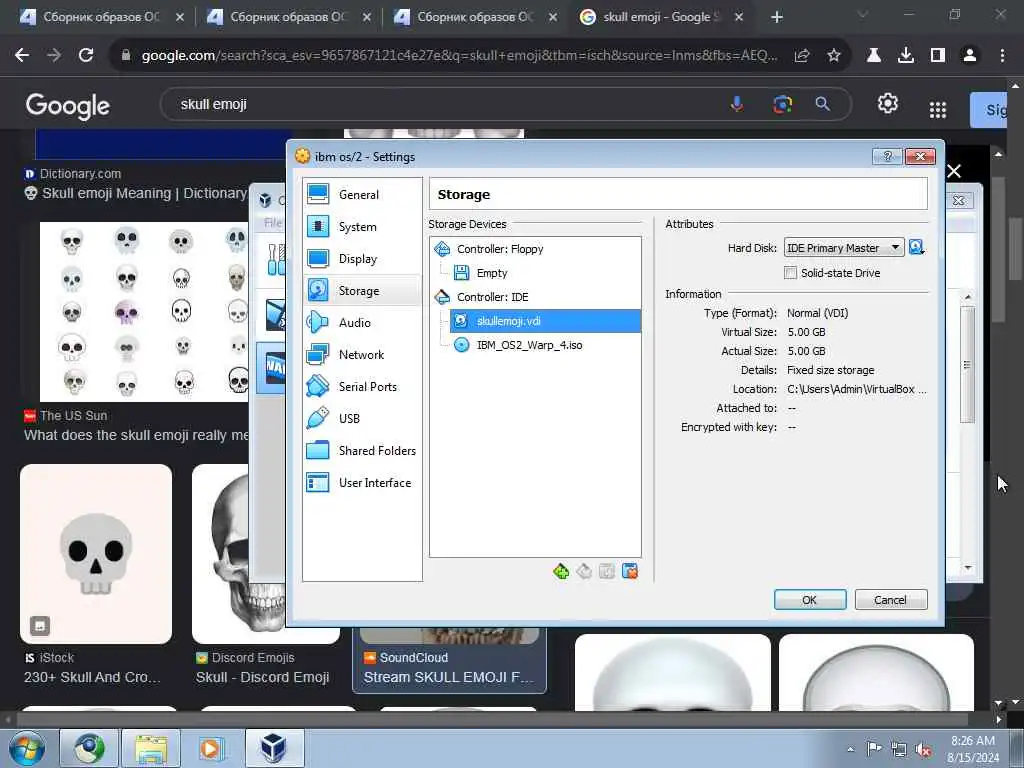Screen dimensions: 1024x768
Task: Open the User Interface settings category
Action: click(362, 483)
